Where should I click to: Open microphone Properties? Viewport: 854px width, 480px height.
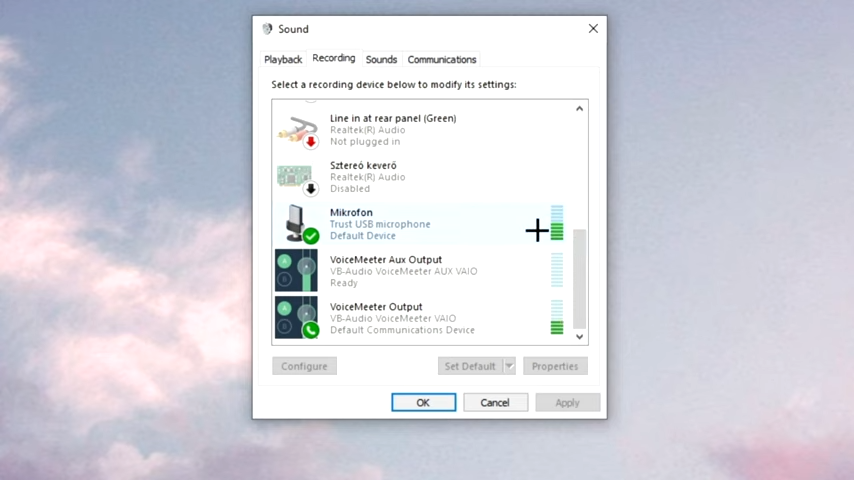coord(555,366)
